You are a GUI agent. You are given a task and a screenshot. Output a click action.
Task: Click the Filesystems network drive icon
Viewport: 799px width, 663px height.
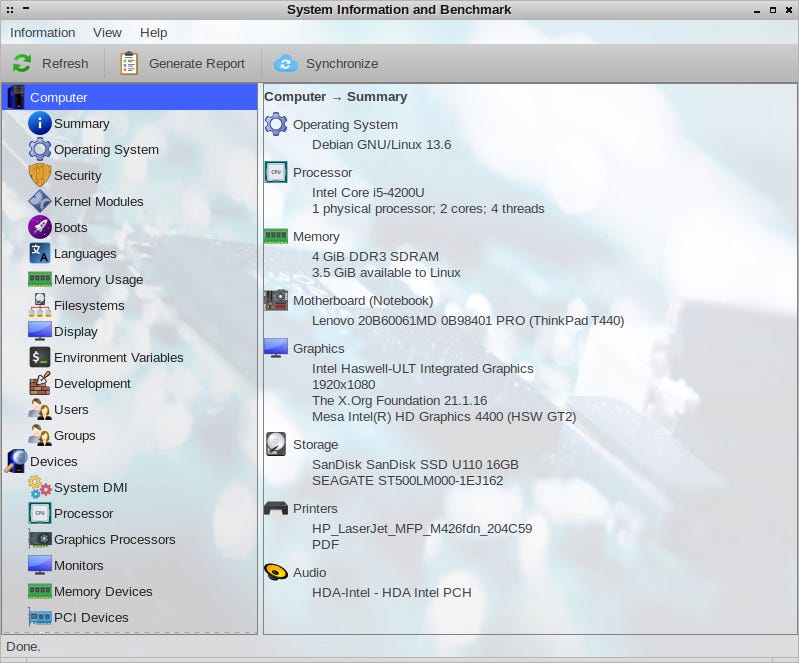(x=40, y=305)
